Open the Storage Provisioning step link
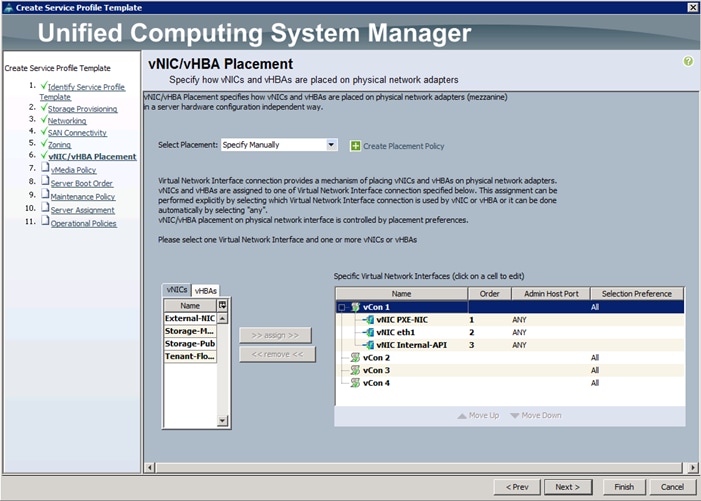The height and width of the screenshot is (501, 701). click(82, 109)
